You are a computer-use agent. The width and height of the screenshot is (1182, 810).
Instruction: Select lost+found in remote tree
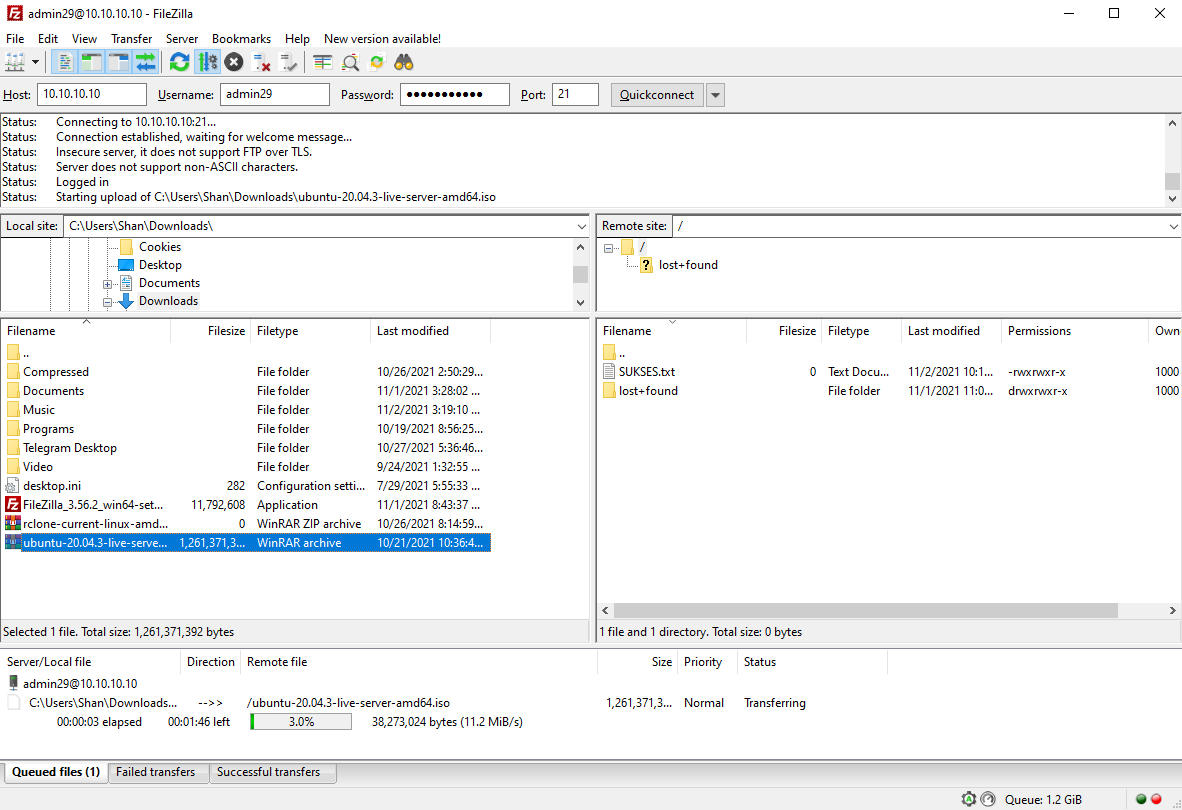(x=687, y=264)
